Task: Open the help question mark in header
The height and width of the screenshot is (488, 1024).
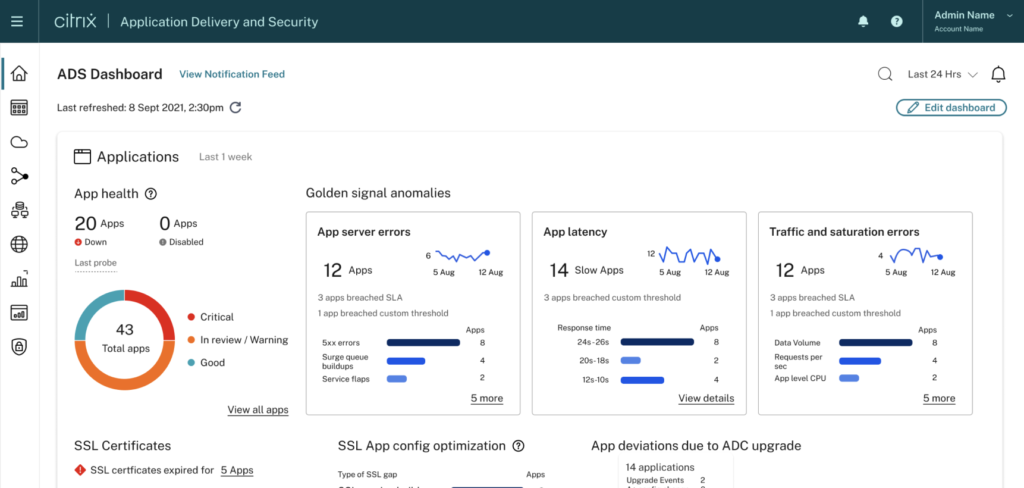Action: (x=897, y=21)
